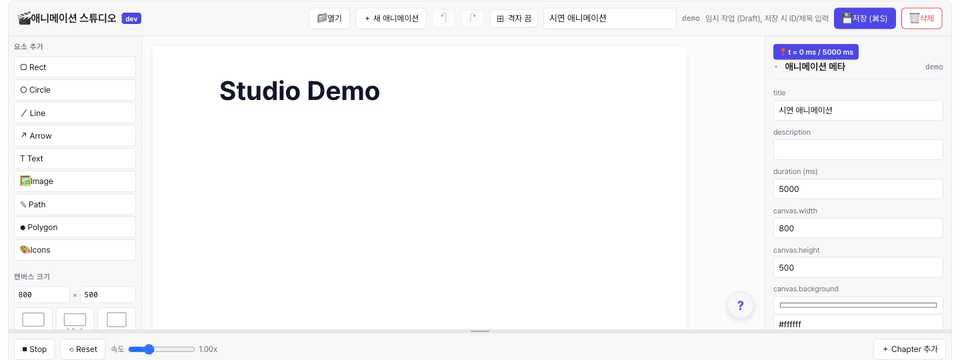Screen dimensions: 960x360
Task: Edit the duration (ms) field
Action: pyautogui.click(x=858, y=189)
